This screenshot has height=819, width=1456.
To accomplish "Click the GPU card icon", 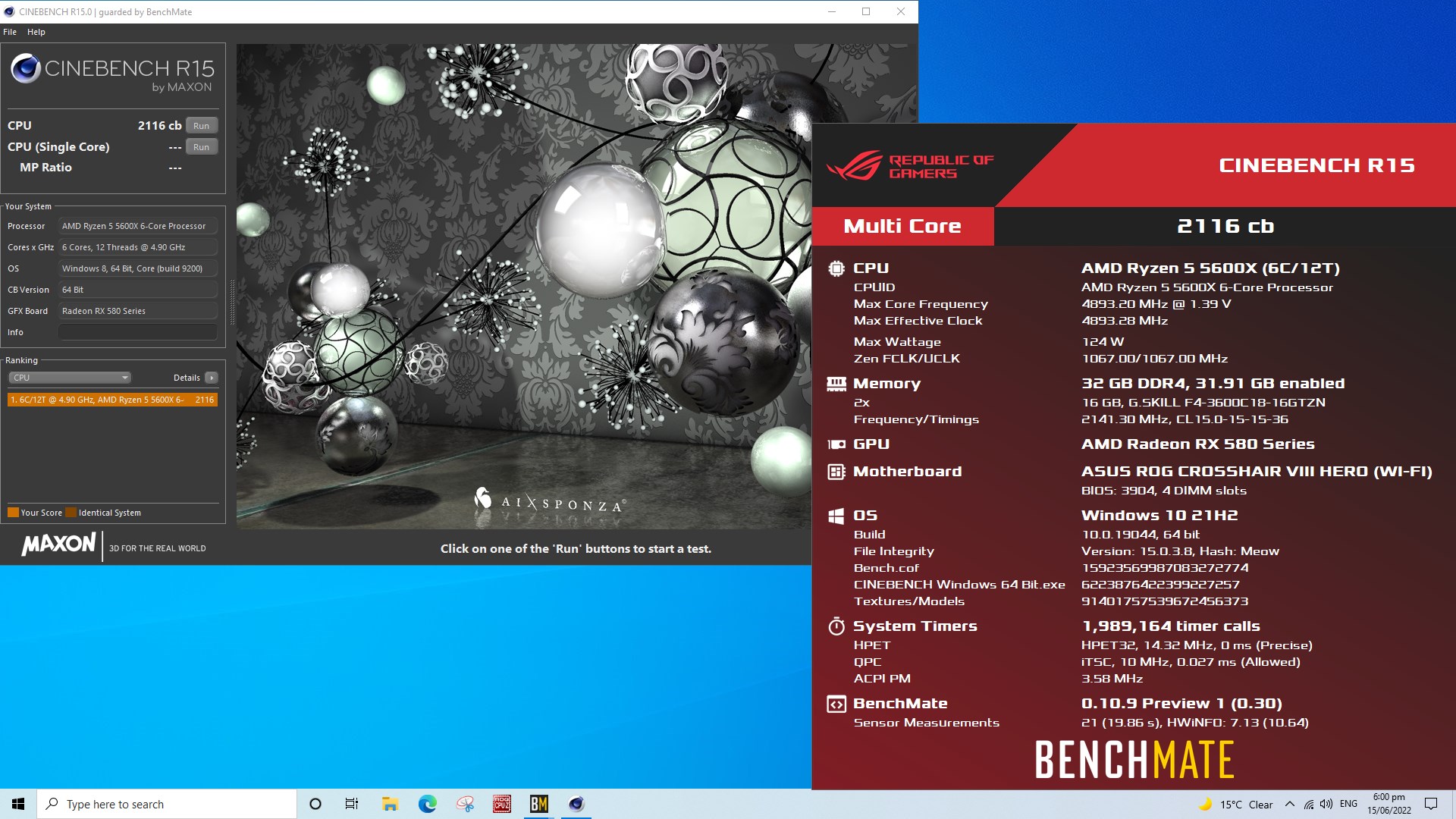I will [x=836, y=444].
